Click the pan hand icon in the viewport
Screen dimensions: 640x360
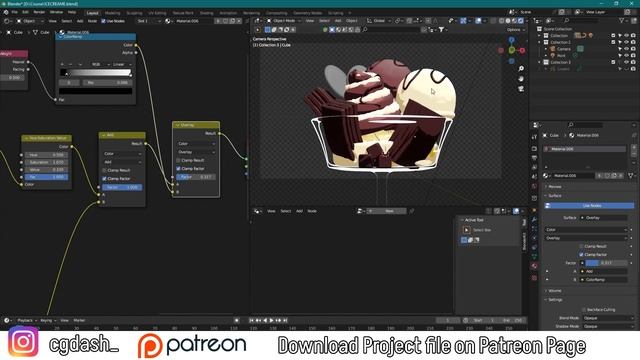(521, 78)
